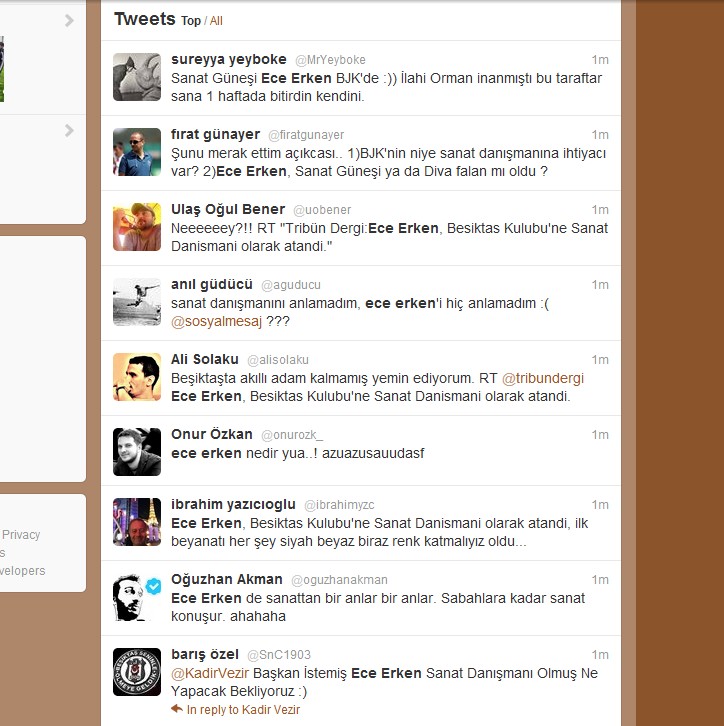Image resolution: width=724 pixels, height=726 pixels.
Task: Open fırat günayer's profile avatar
Action: [x=137, y=152]
